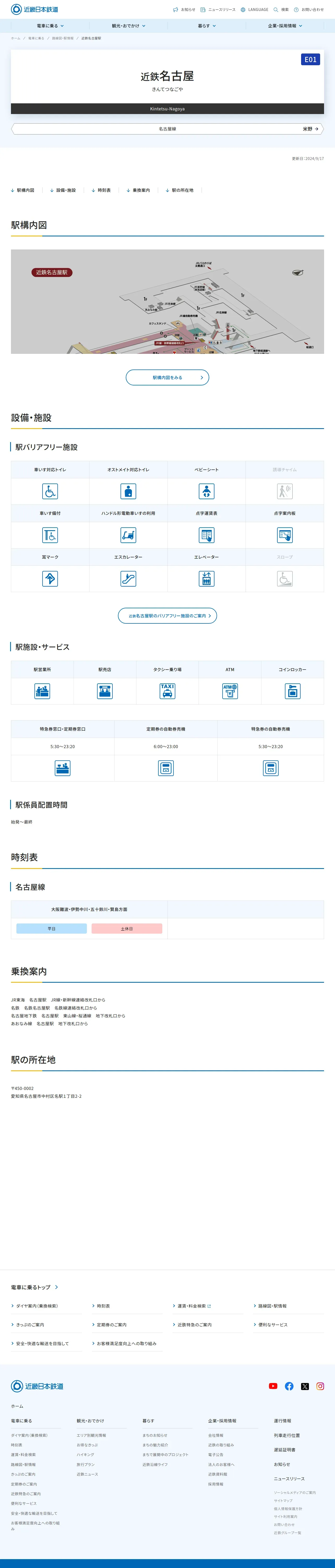Screen dimensions: 335x1568
Task: Click the コインロッカー icon
Action: (x=292, y=691)
